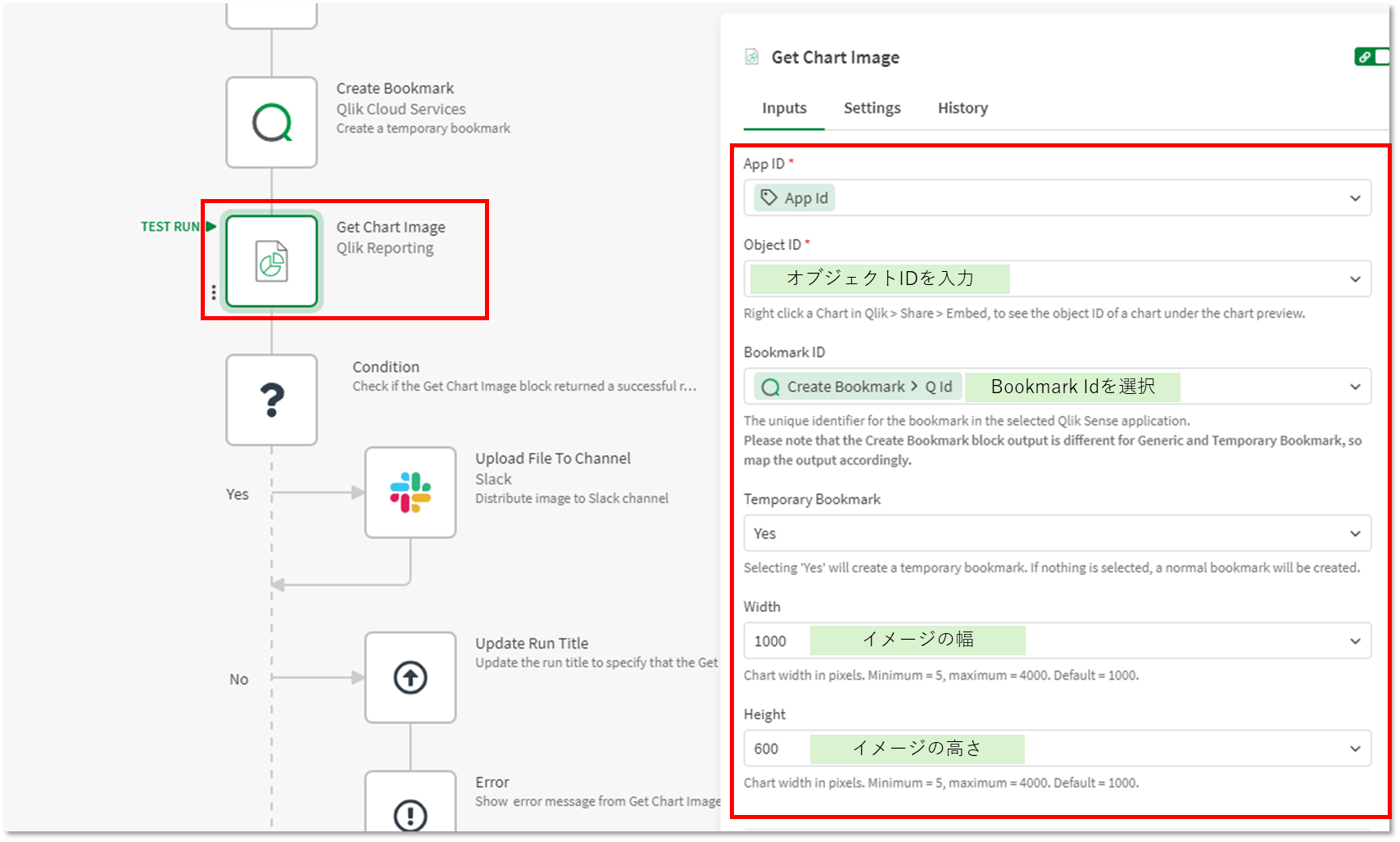Select the Slack Upload File To Channel block
This screenshot has height=842, width=1400.
pos(410,492)
